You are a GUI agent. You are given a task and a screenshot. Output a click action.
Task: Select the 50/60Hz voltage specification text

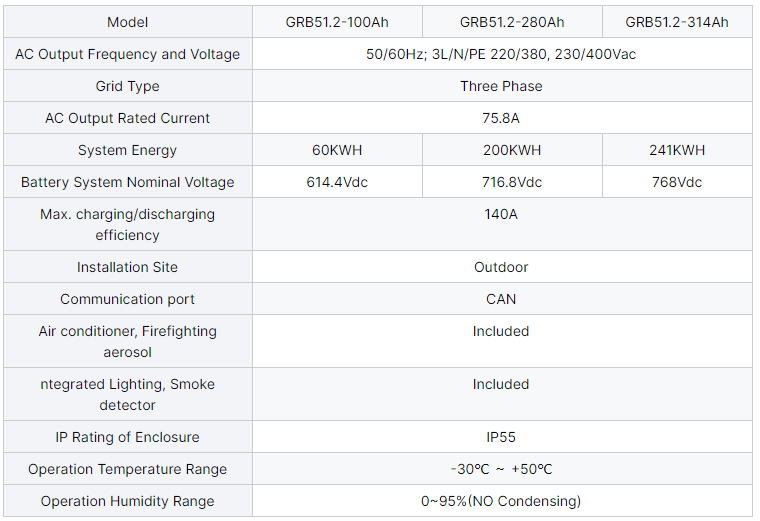coord(501,54)
